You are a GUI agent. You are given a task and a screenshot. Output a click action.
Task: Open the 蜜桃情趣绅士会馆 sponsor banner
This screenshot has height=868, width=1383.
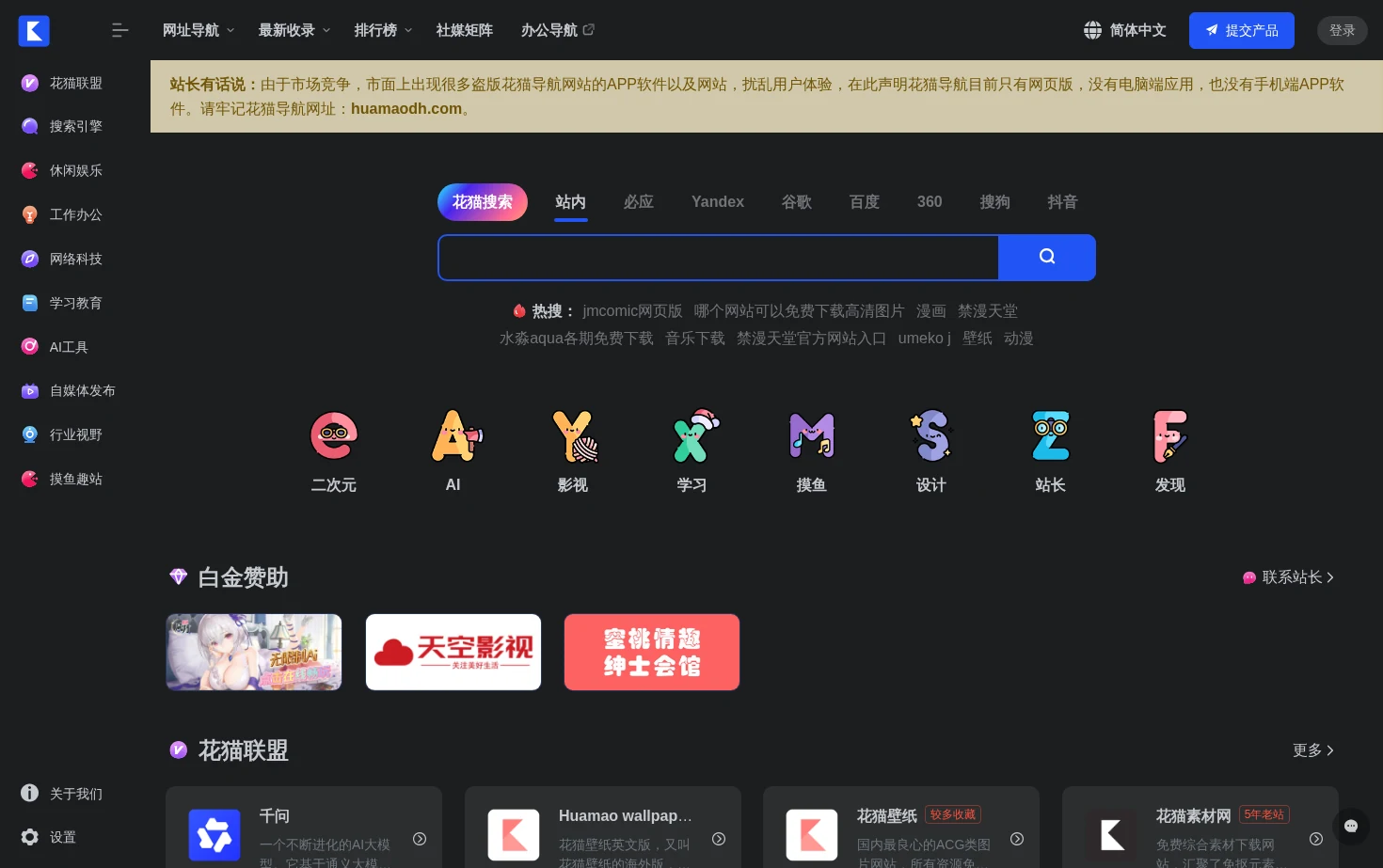(652, 653)
